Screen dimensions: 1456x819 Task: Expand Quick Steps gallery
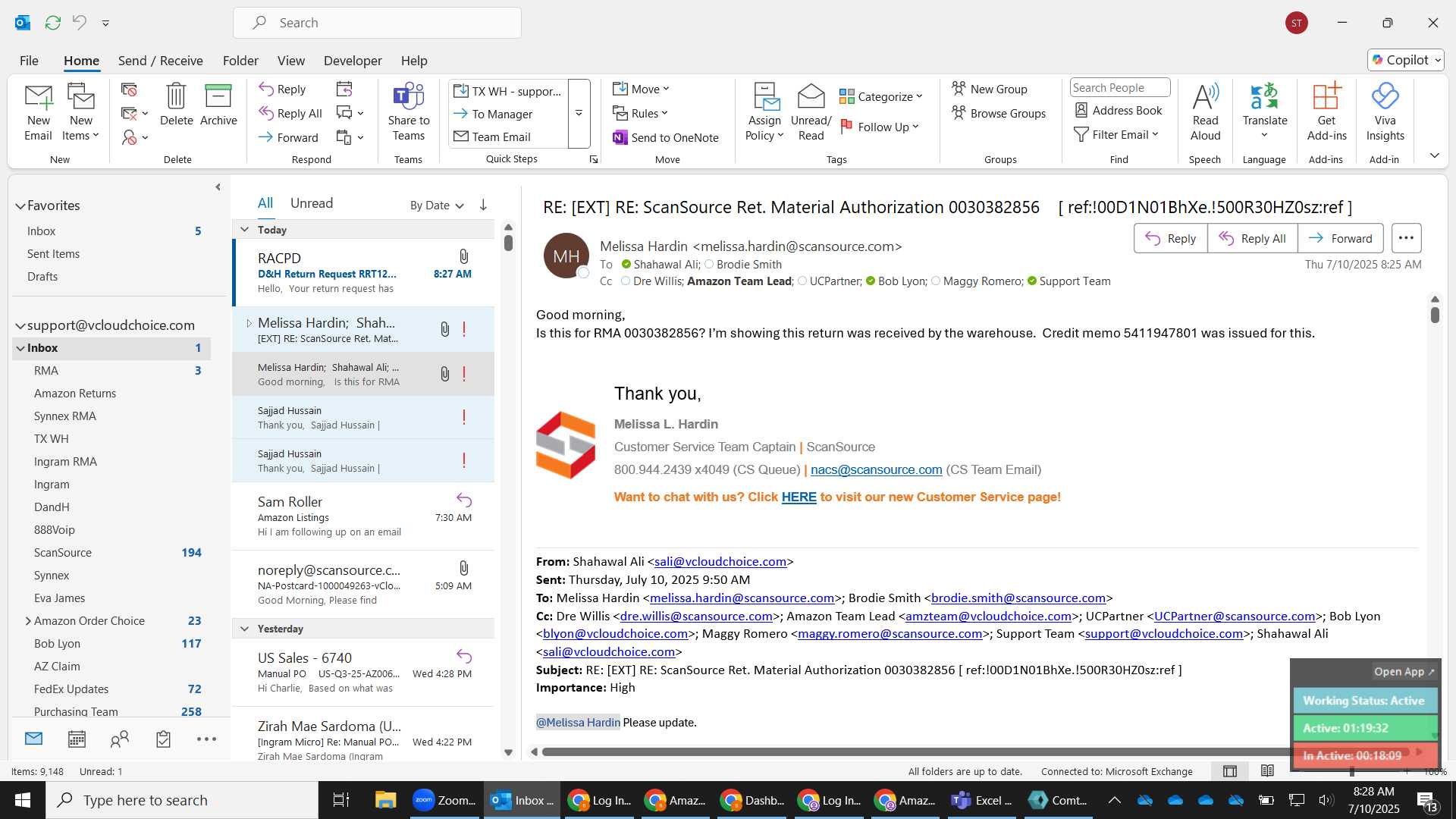(x=579, y=113)
